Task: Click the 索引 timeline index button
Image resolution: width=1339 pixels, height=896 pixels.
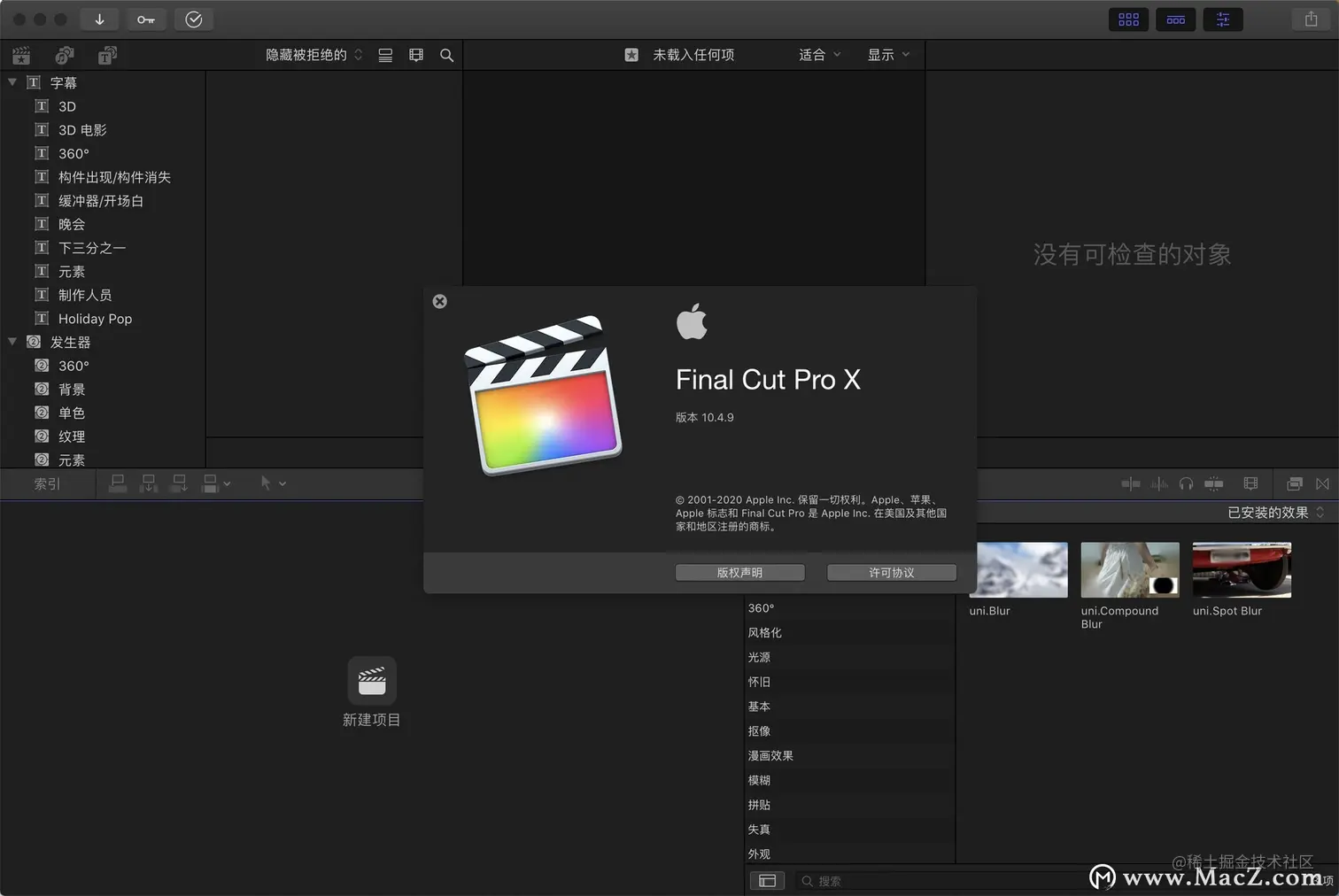Action: tap(47, 483)
